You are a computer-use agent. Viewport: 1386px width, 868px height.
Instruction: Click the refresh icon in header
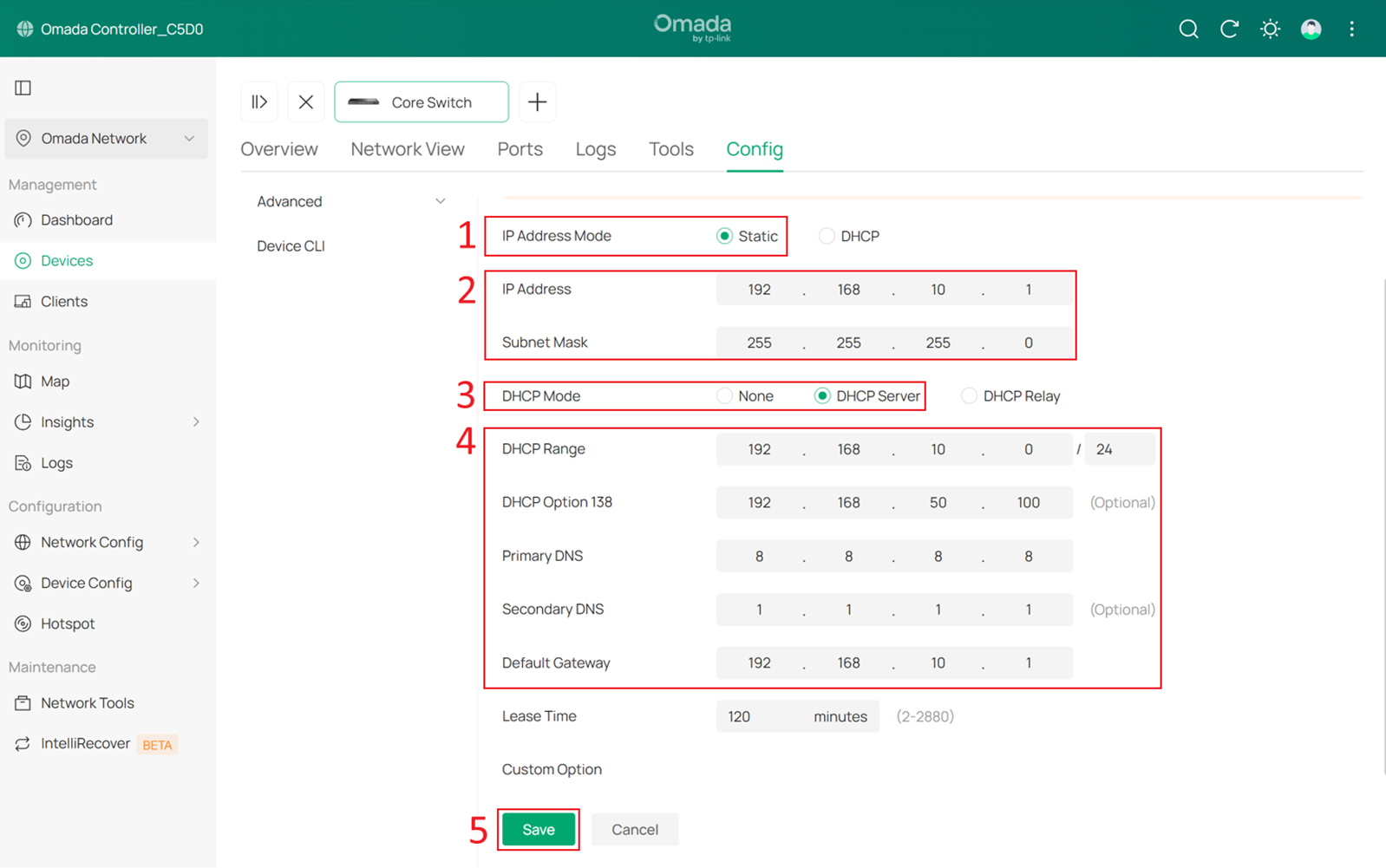(1229, 29)
